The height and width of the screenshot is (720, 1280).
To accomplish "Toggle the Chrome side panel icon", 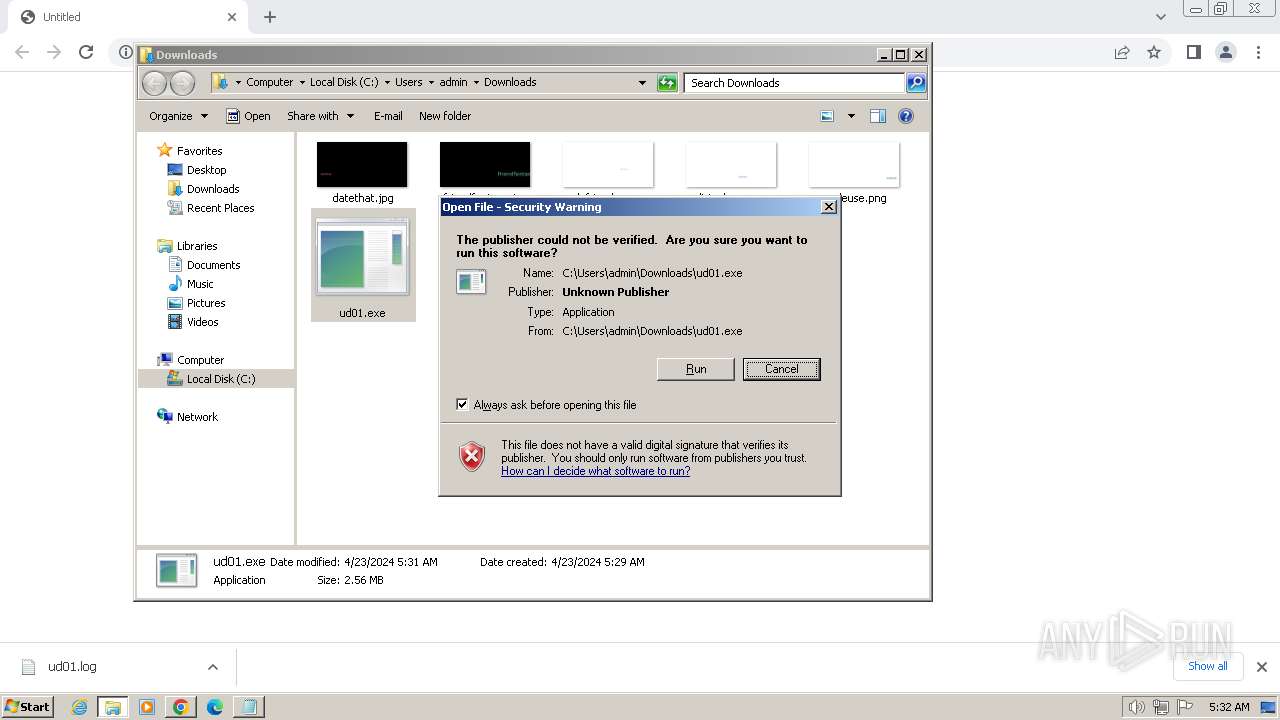I will [1193, 52].
